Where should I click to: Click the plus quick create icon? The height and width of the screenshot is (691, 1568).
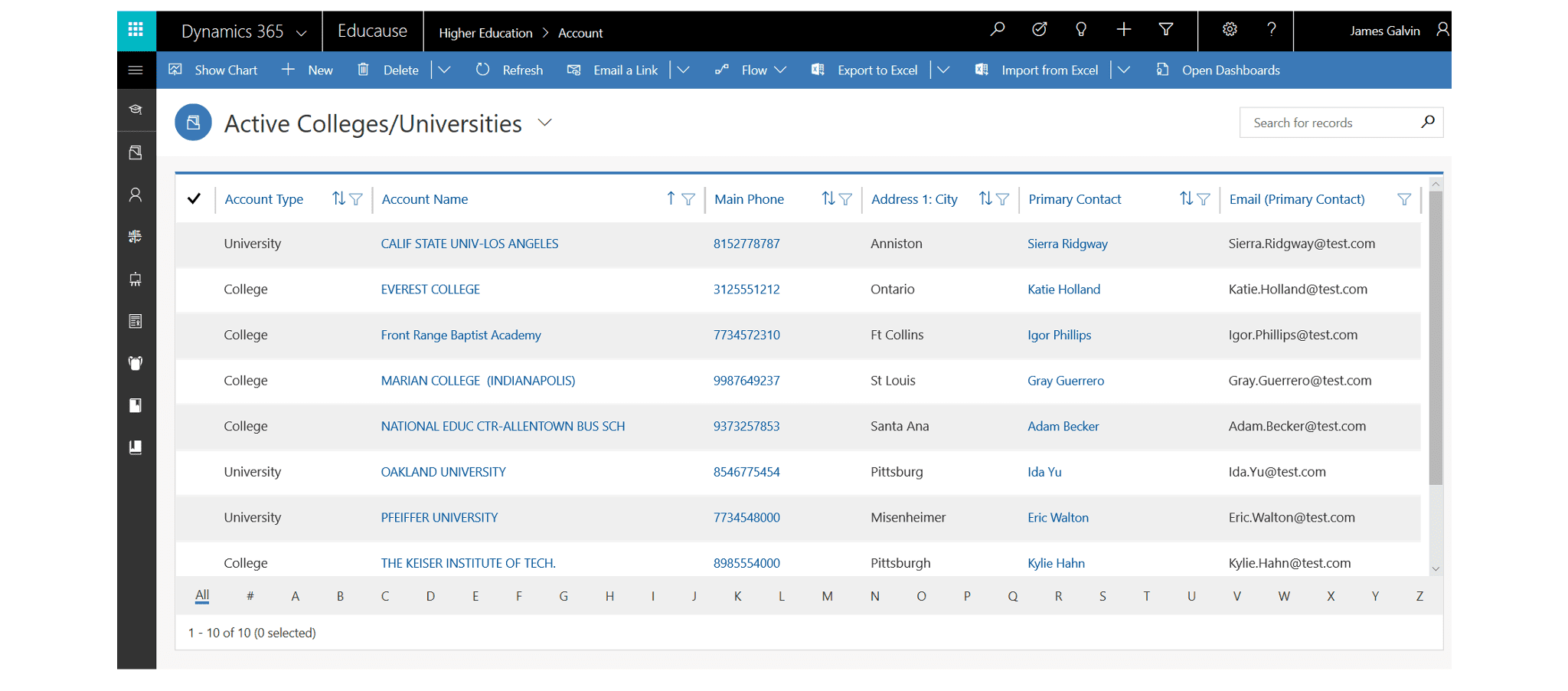[x=1124, y=30]
